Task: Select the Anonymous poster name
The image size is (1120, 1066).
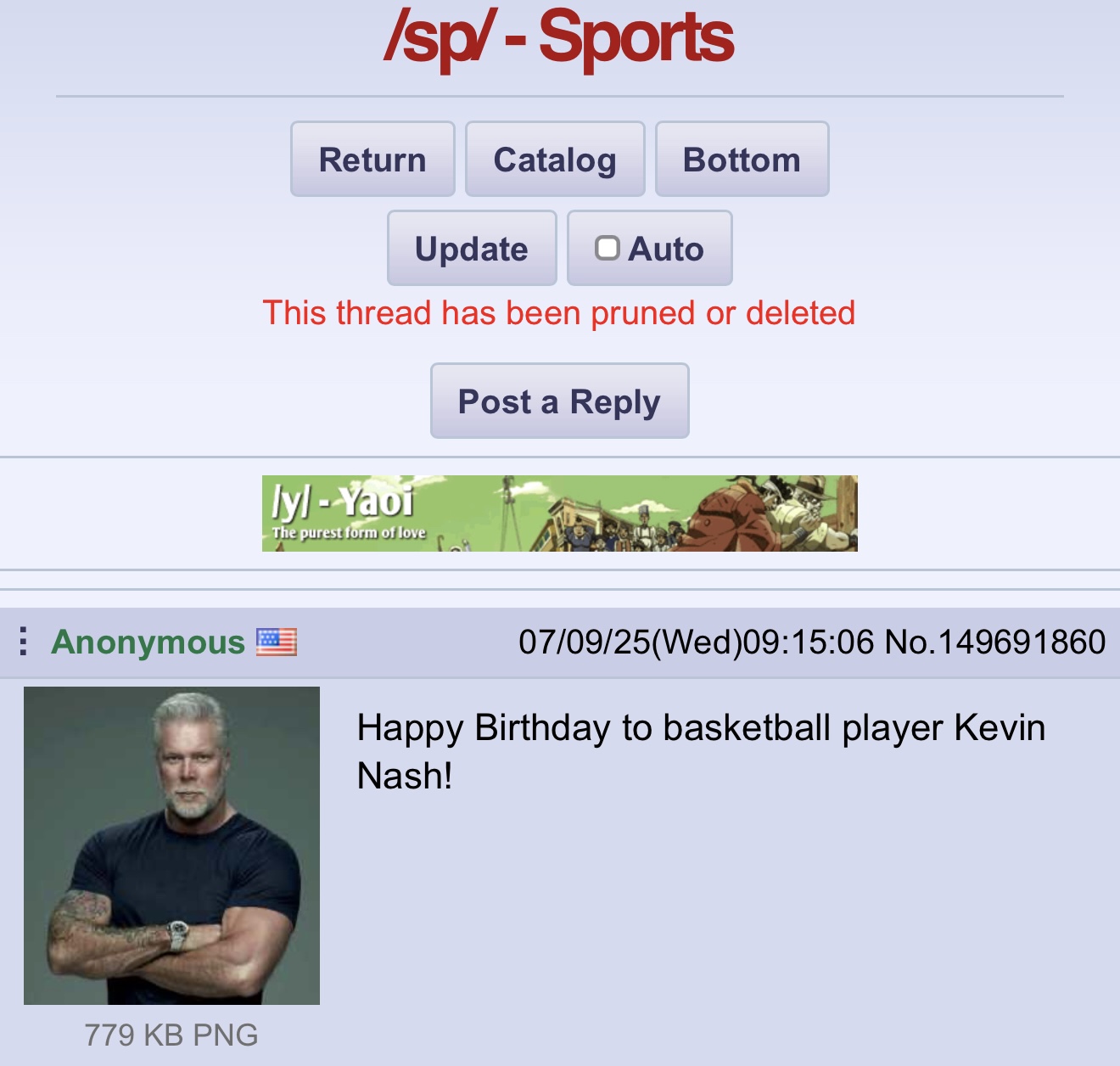Action: [x=148, y=642]
